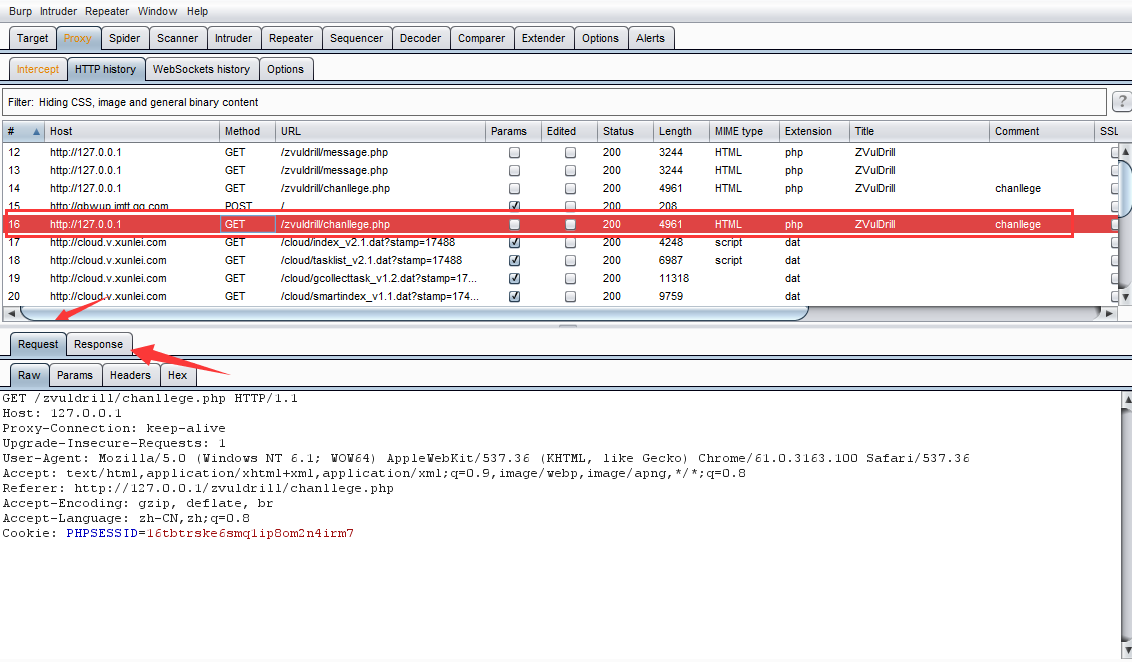Toggle Edited checkbox for row 13
The height and width of the screenshot is (662, 1132).
pos(570,170)
